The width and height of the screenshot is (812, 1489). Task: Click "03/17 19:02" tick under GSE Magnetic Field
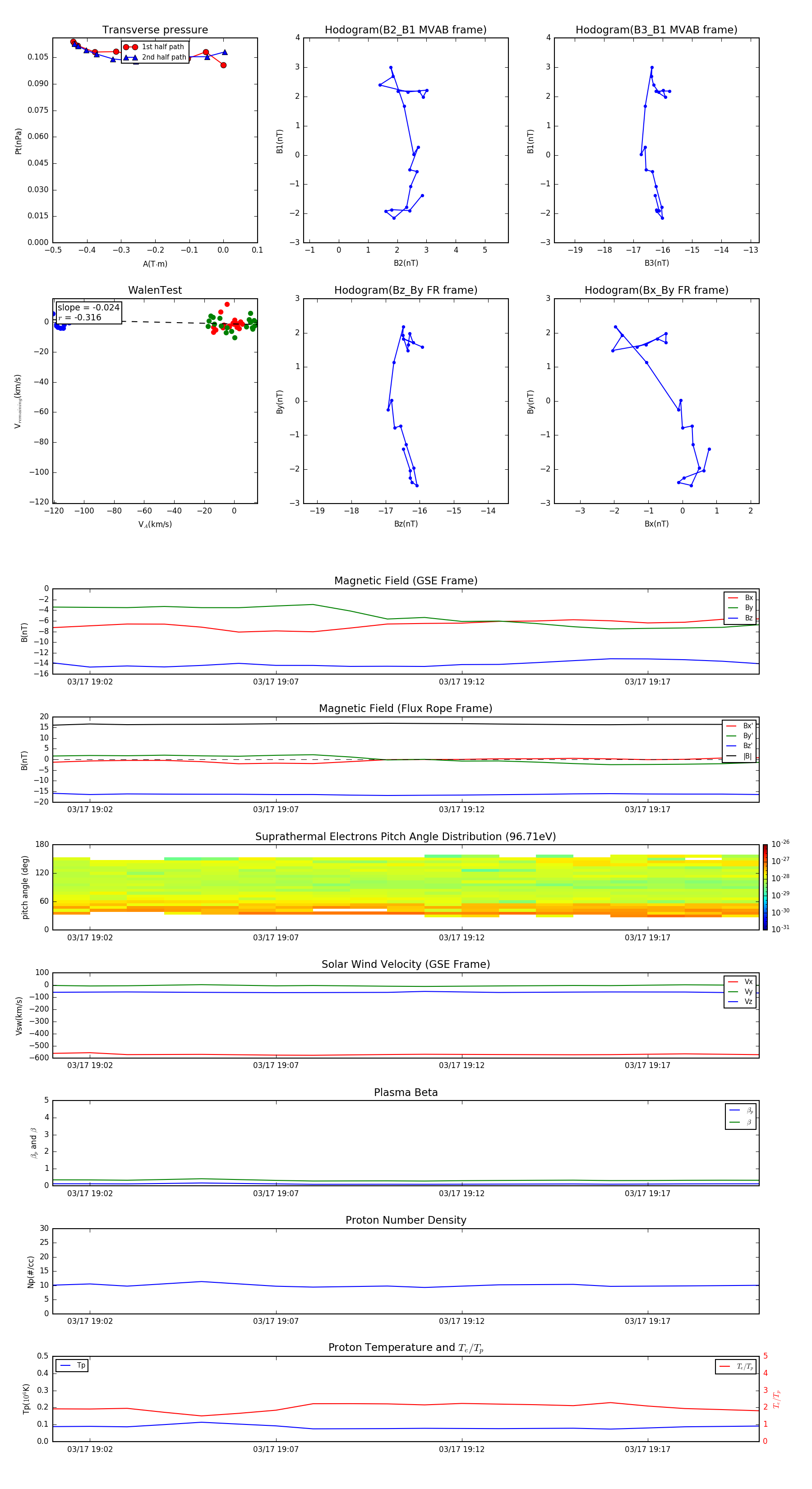(x=90, y=682)
